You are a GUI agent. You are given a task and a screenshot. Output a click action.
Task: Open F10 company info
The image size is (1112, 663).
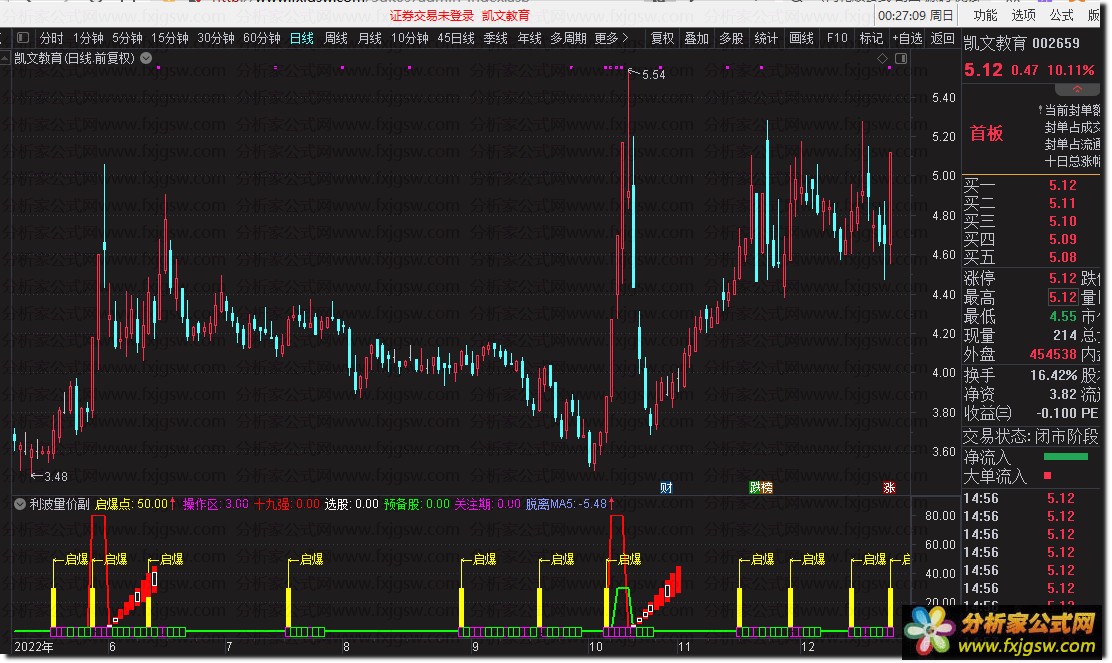tap(837, 38)
